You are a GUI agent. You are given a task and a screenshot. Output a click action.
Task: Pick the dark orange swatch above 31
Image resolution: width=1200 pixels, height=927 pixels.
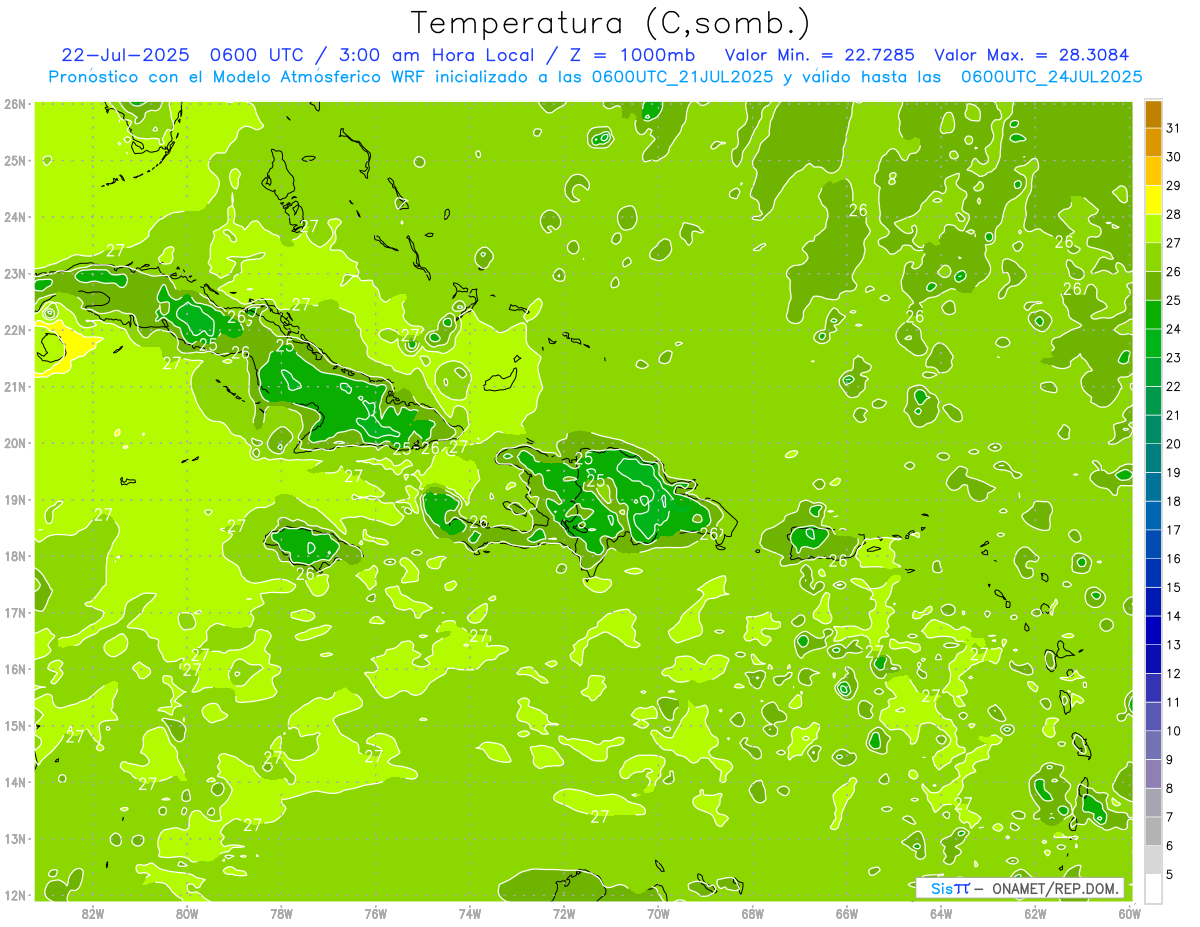click(1153, 114)
